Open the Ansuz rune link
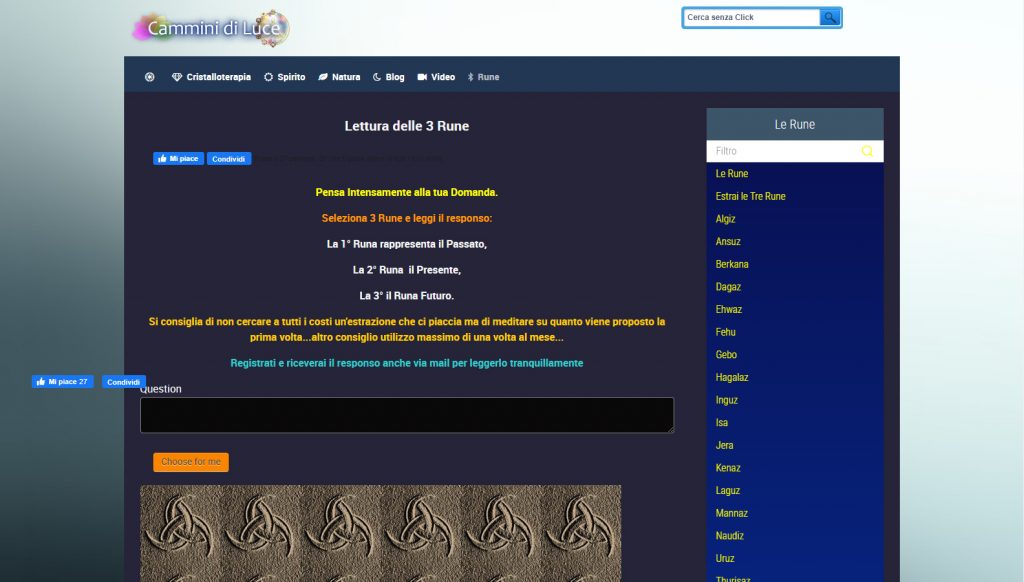Image resolution: width=1024 pixels, height=582 pixels. (x=728, y=242)
